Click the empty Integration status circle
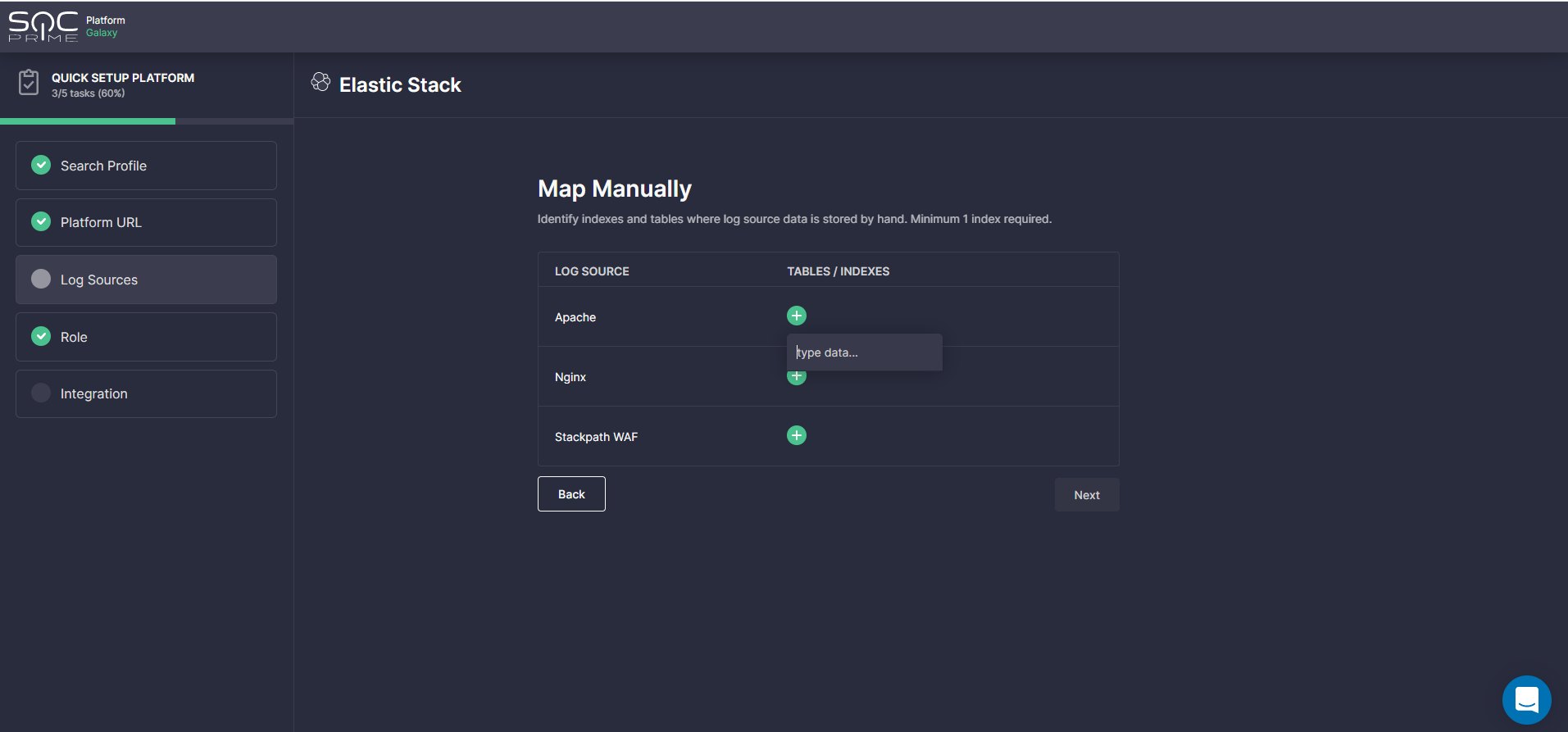This screenshot has width=1568, height=732. [x=41, y=393]
